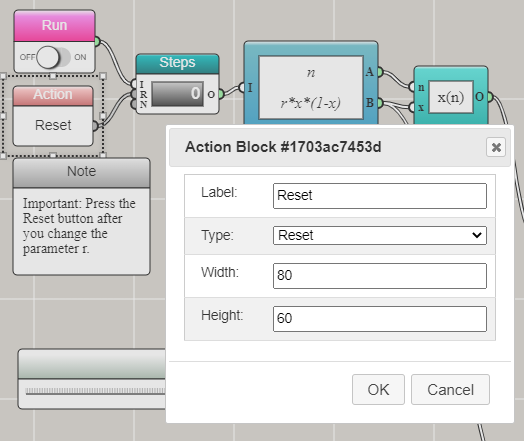Click the Label input field
The width and height of the screenshot is (524, 441).
coord(380,196)
